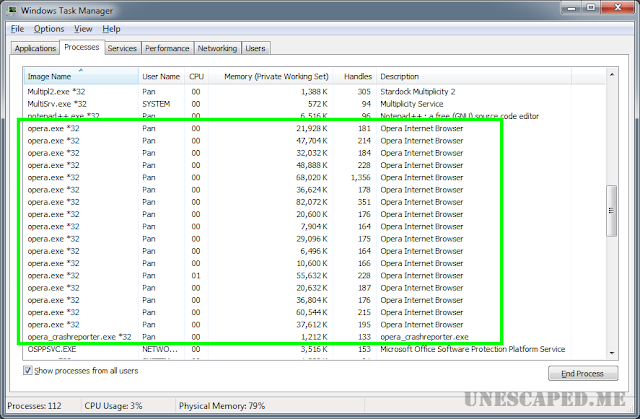The image size is (640, 419).
Task: Select opera.exe row using 29,096 K
Action: coord(314,239)
